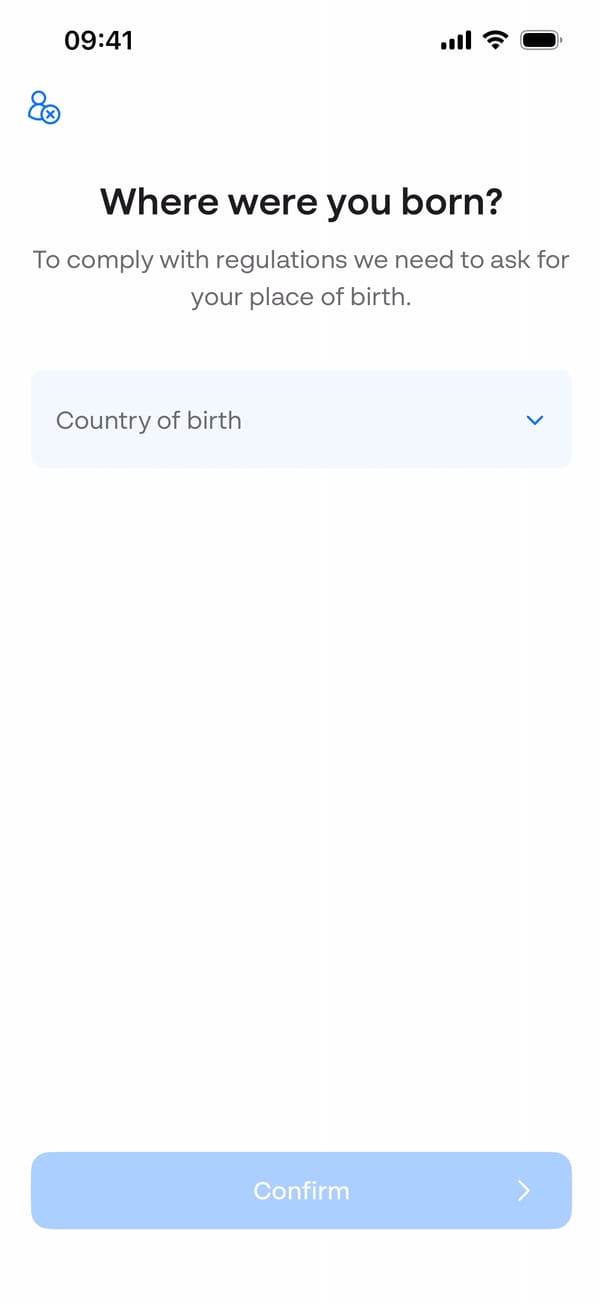Click the word "birth" in dropdown placeholder
This screenshot has width=603, height=1305.
(x=214, y=421)
